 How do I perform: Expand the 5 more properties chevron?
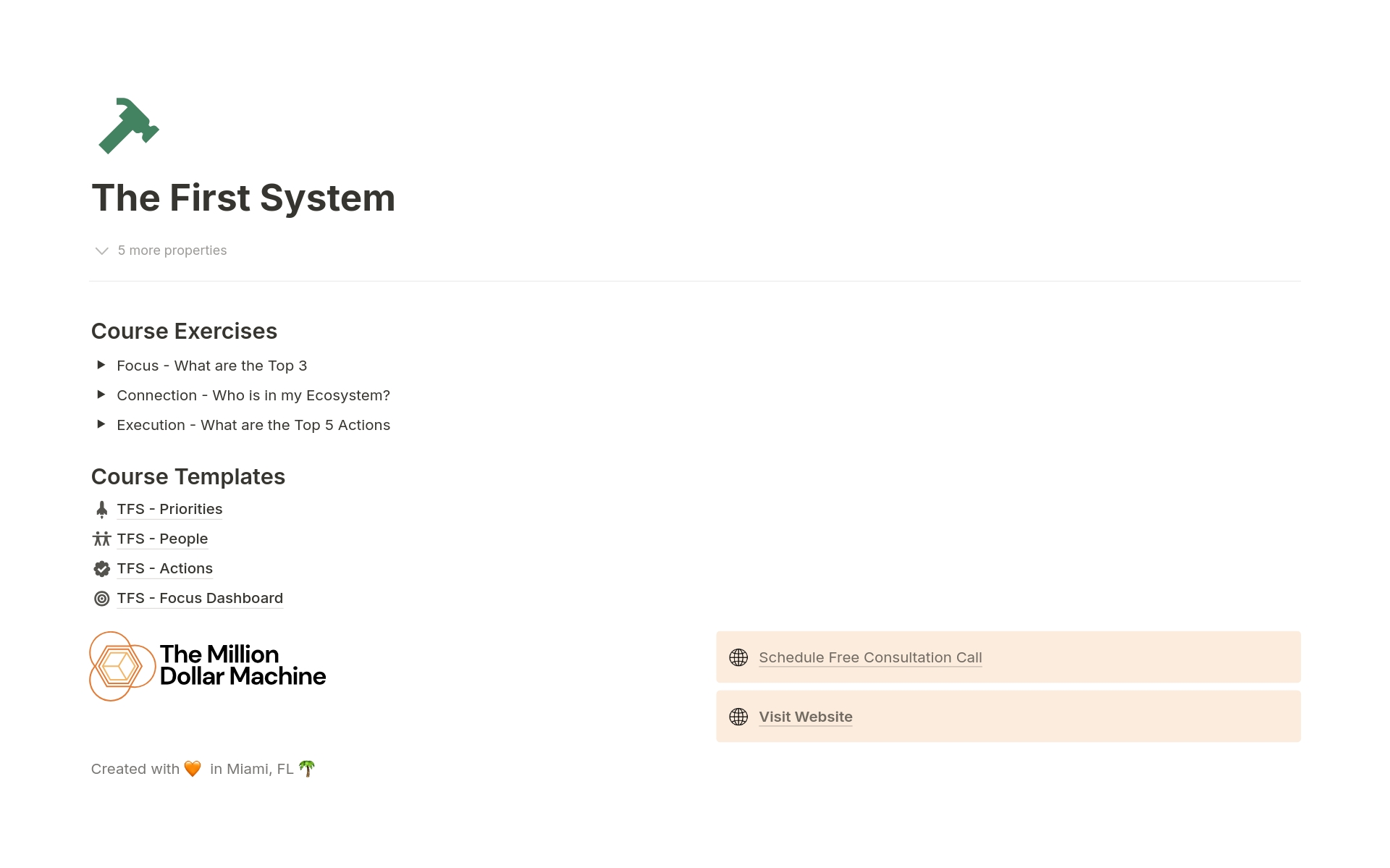102,250
